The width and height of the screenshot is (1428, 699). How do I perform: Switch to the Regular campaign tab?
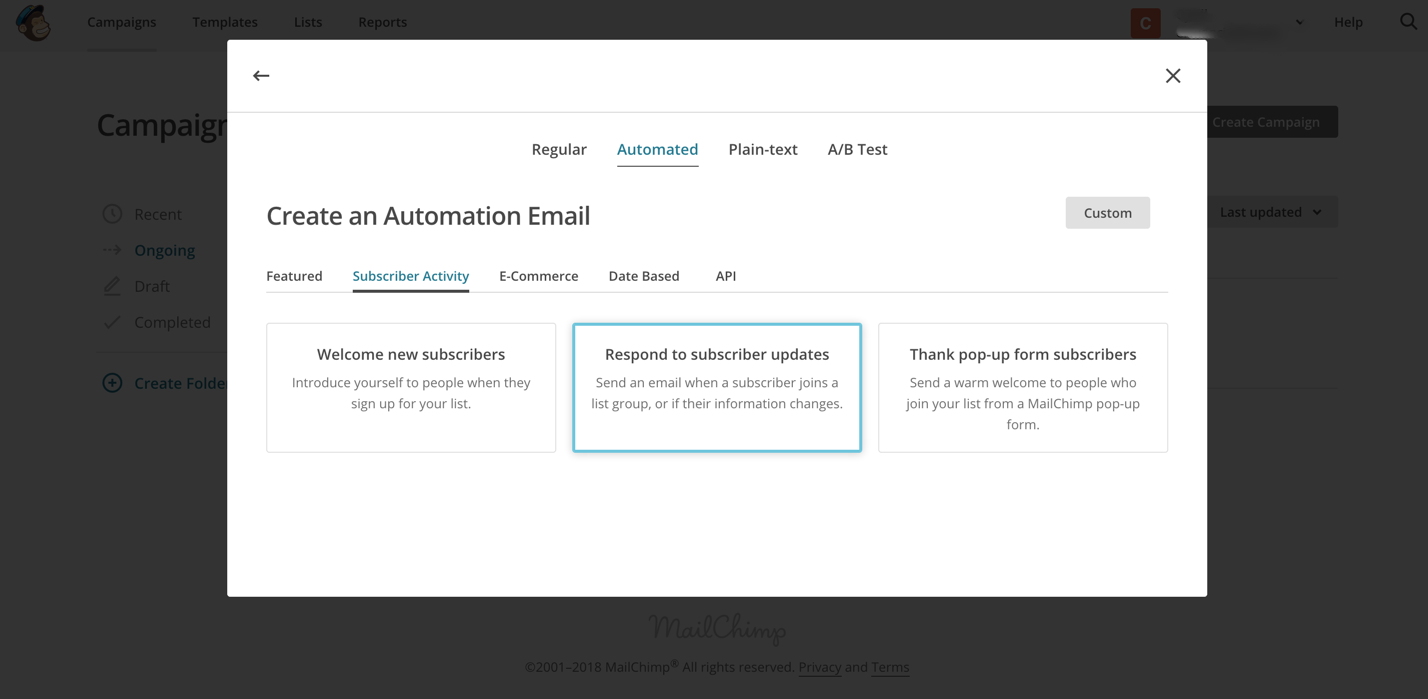click(559, 150)
